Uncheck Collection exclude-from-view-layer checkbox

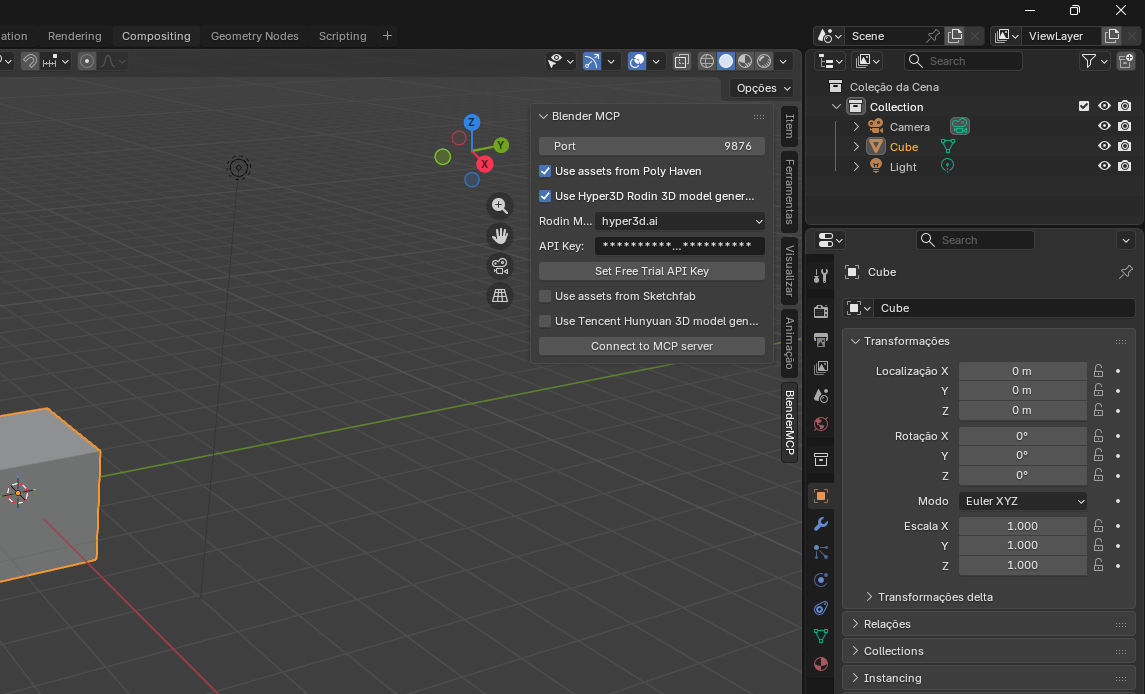tap(1084, 107)
